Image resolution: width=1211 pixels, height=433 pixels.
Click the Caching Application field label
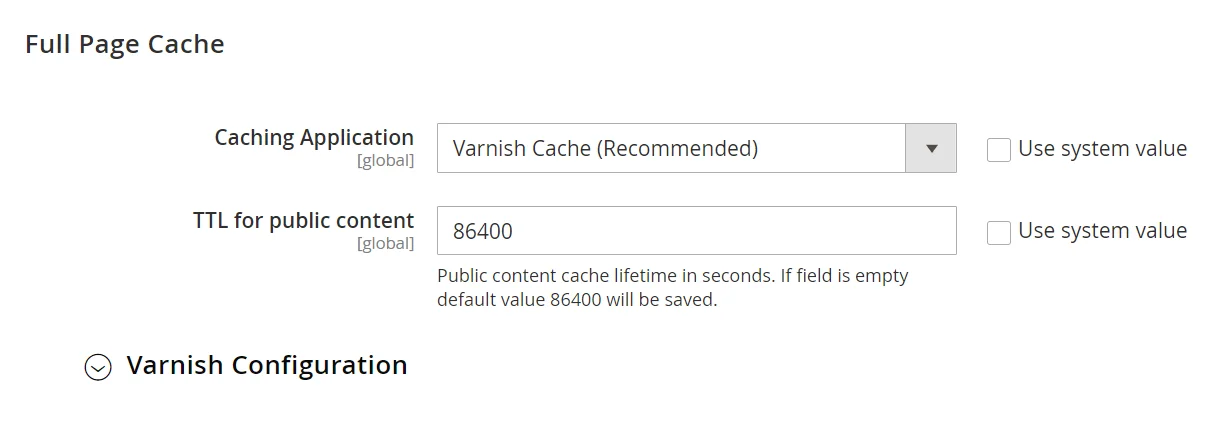click(x=314, y=138)
